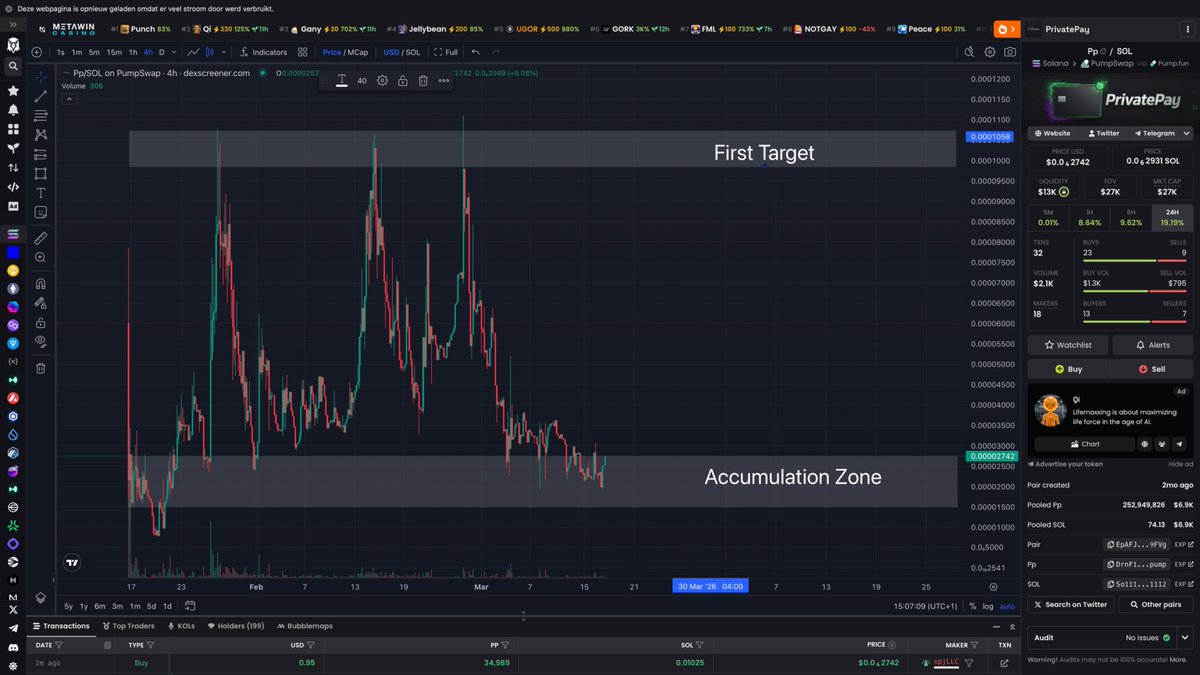Open the Indicators menu
This screenshot has height=675, width=1200.
(264, 52)
